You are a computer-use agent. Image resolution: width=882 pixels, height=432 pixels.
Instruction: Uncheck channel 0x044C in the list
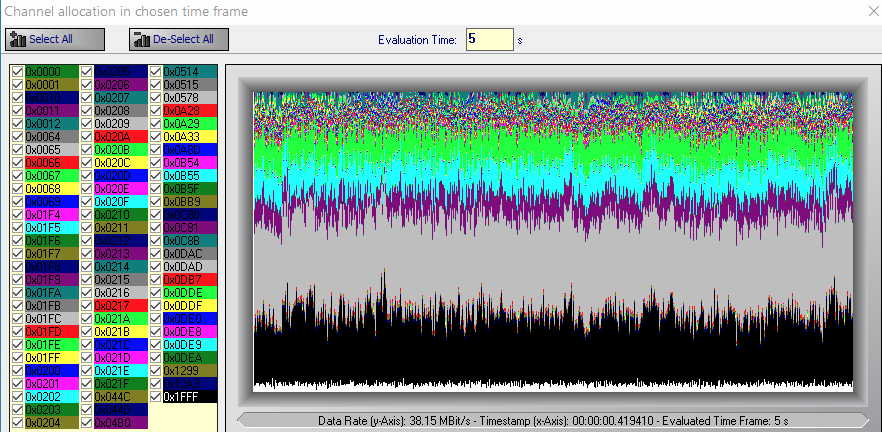tap(86, 396)
